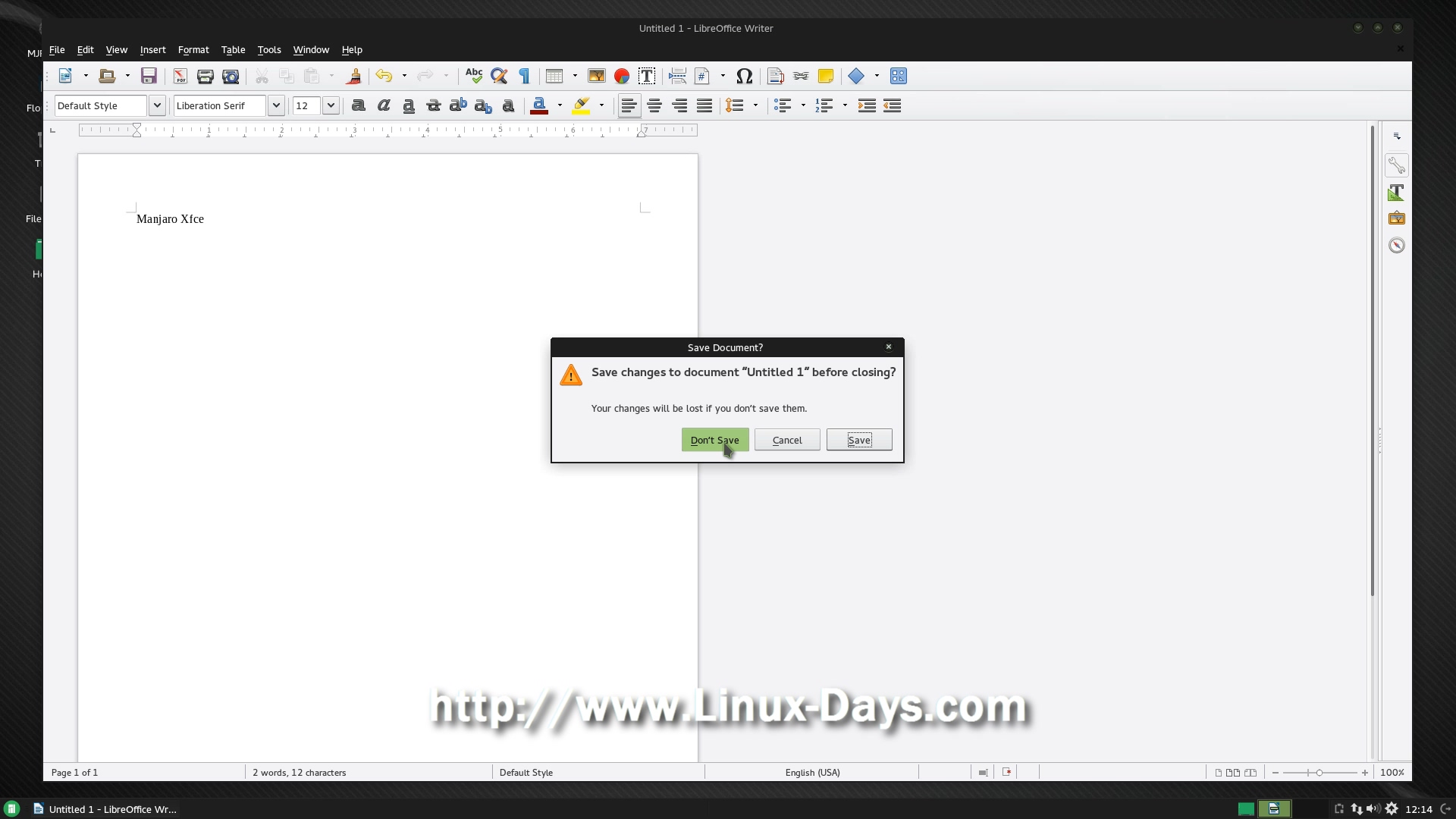
Task: Click the Print icon
Action: tap(205, 76)
